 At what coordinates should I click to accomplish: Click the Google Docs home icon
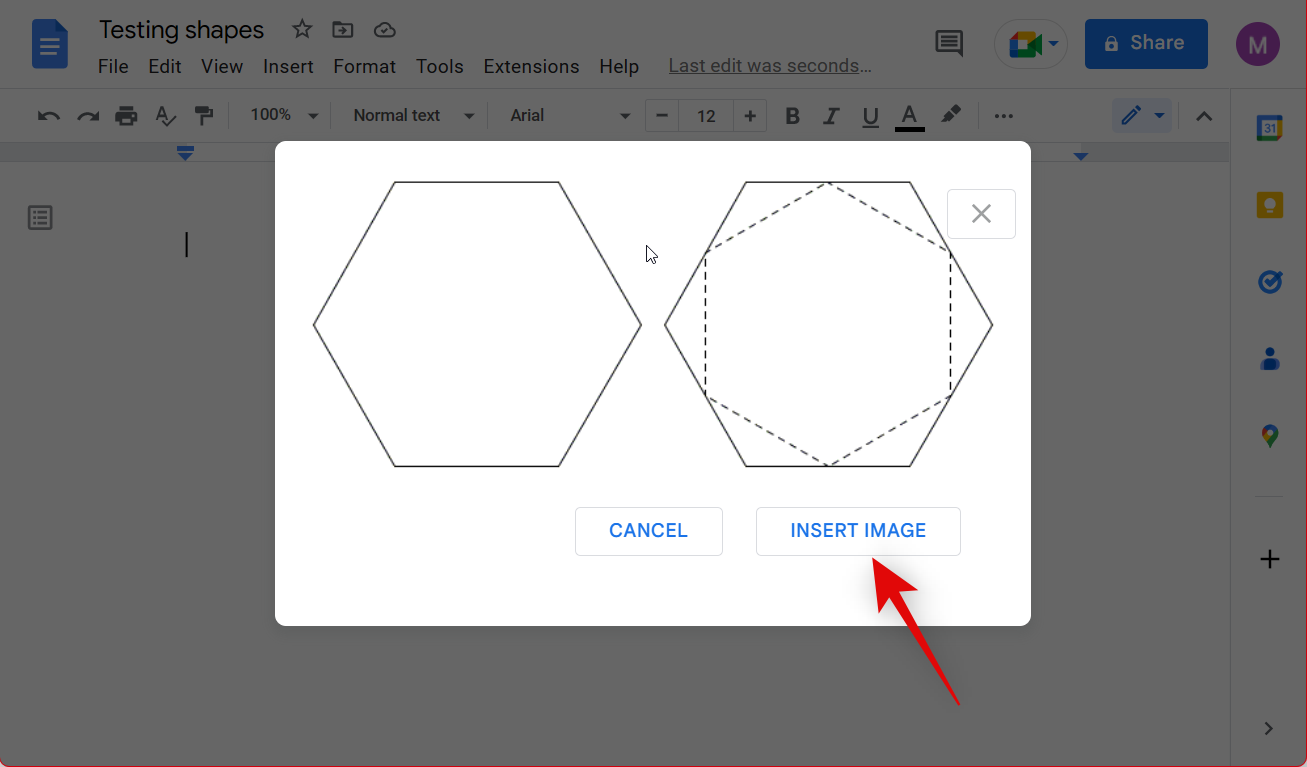pyautogui.click(x=50, y=44)
